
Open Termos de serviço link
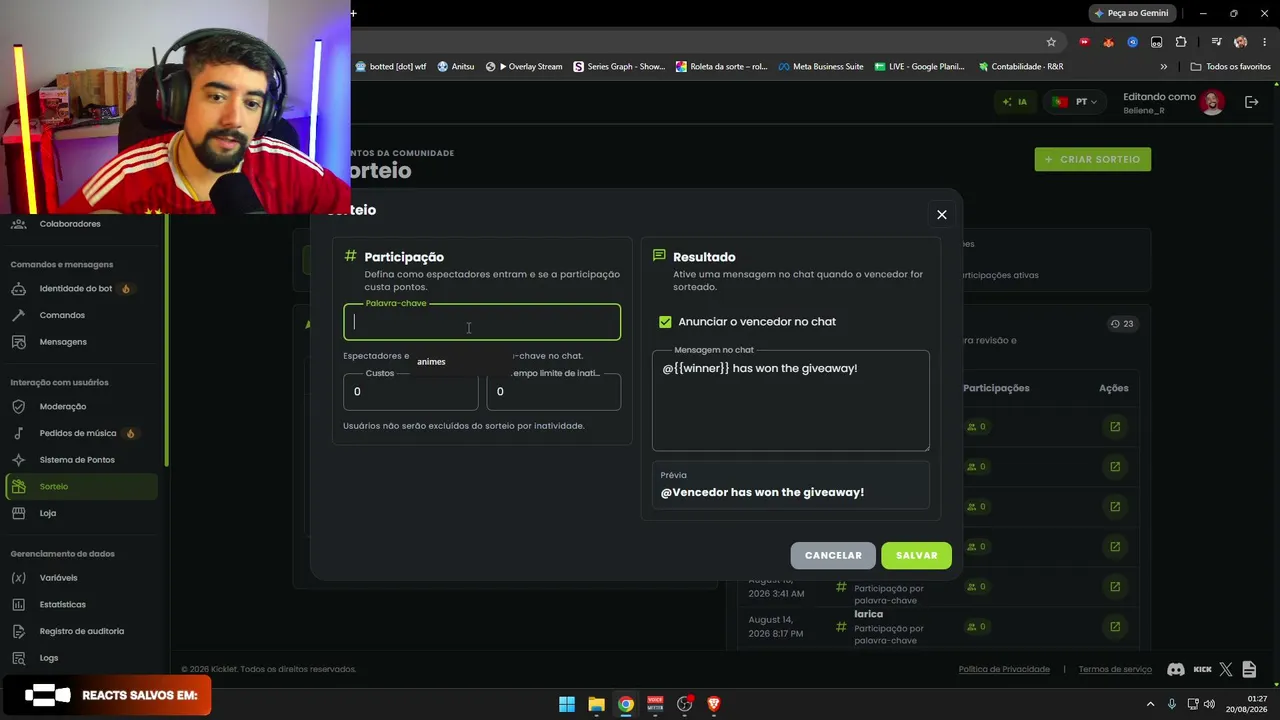pyautogui.click(x=1115, y=669)
